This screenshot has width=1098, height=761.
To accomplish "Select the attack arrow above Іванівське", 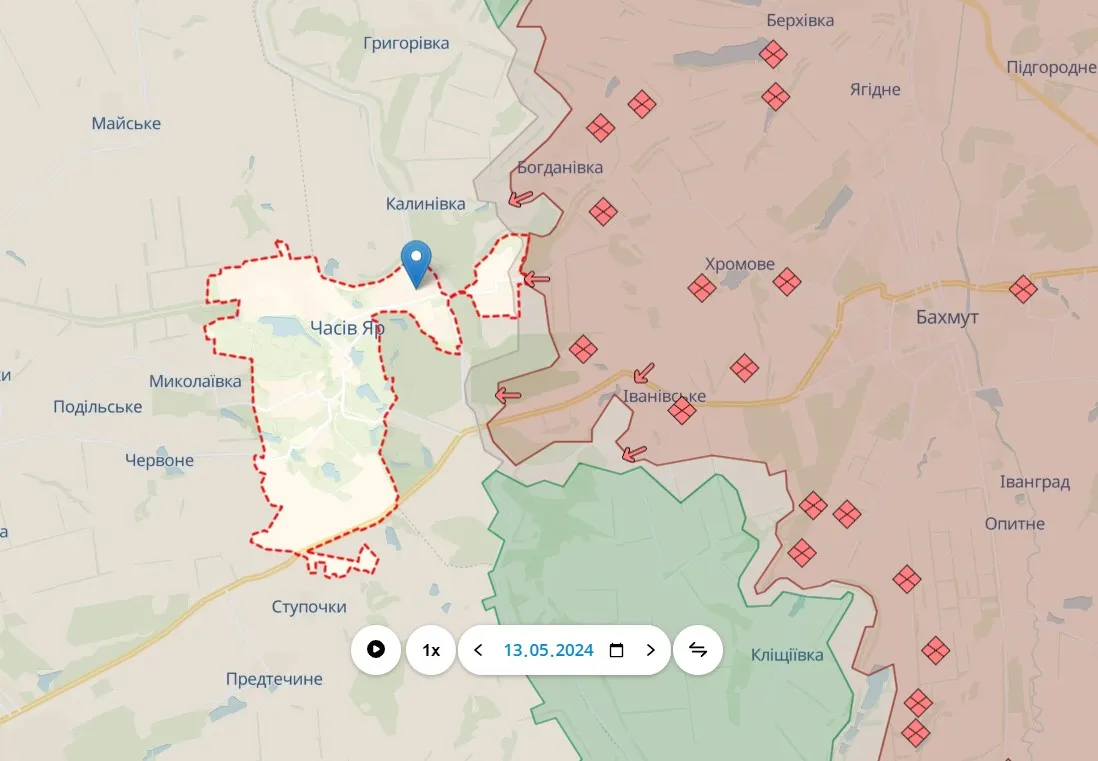I will [x=644, y=373].
